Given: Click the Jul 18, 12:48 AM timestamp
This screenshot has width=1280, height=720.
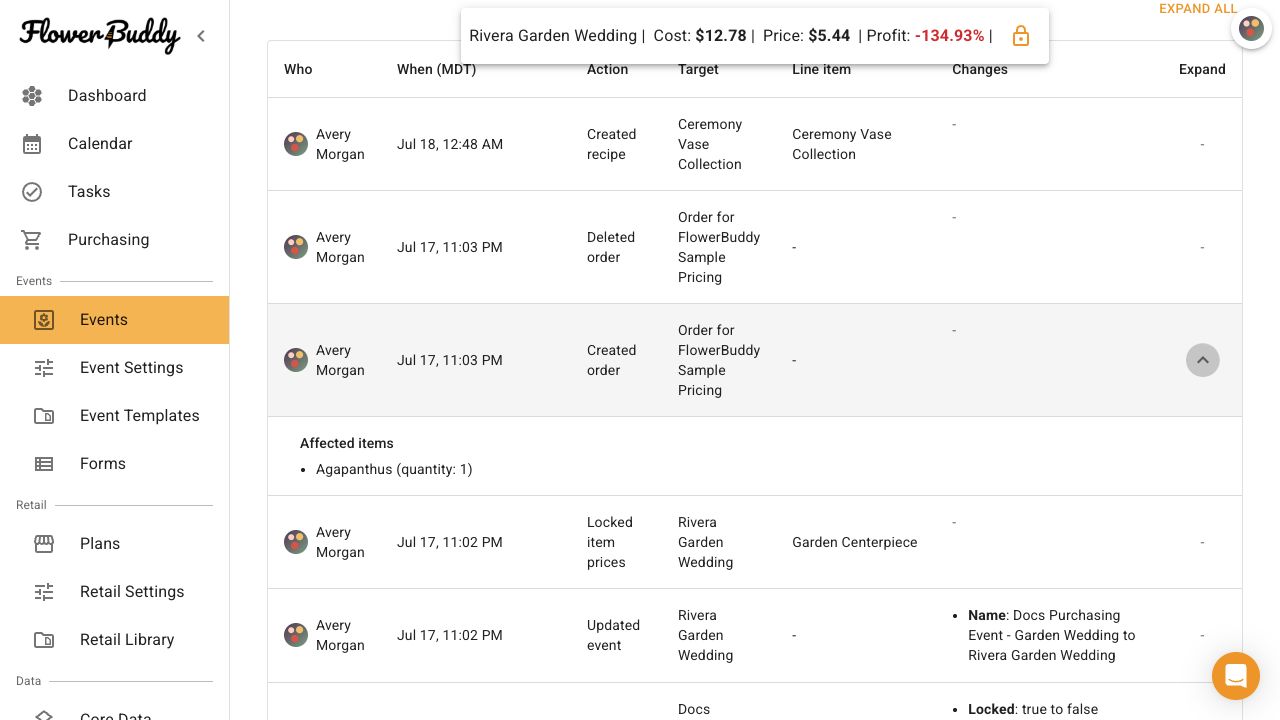Looking at the screenshot, I should [x=450, y=144].
